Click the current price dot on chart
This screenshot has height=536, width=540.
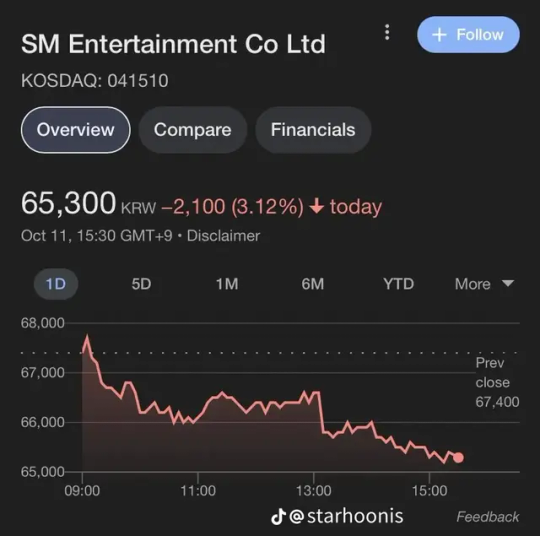pos(458,457)
